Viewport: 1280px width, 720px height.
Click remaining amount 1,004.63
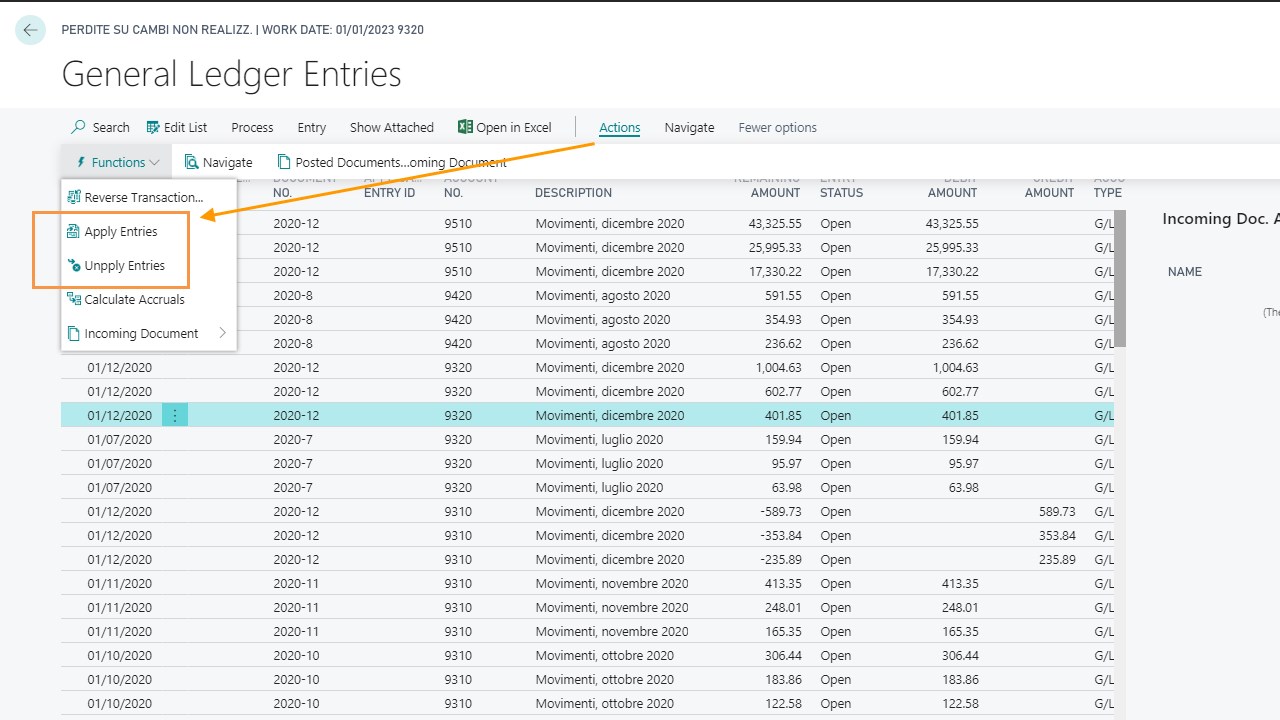coord(779,367)
